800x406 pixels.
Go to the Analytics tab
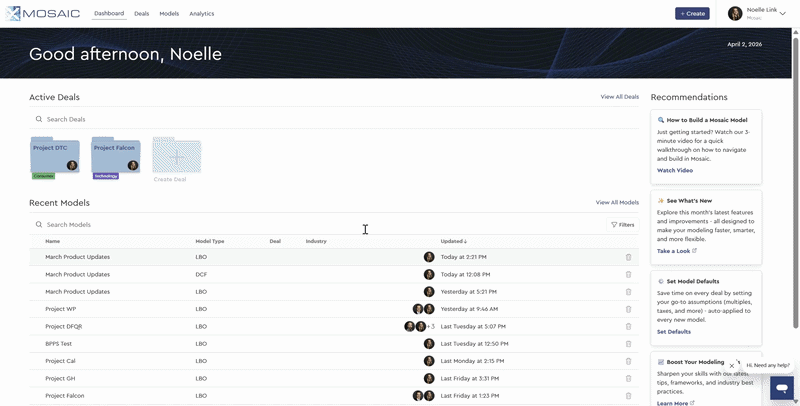(202, 14)
